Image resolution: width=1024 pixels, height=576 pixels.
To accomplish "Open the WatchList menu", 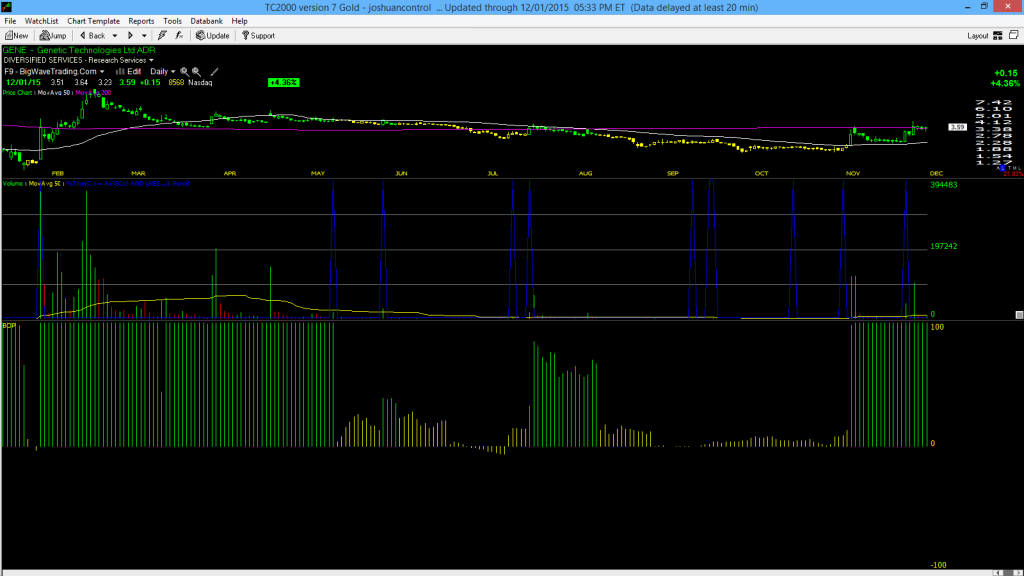I will [x=41, y=21].
